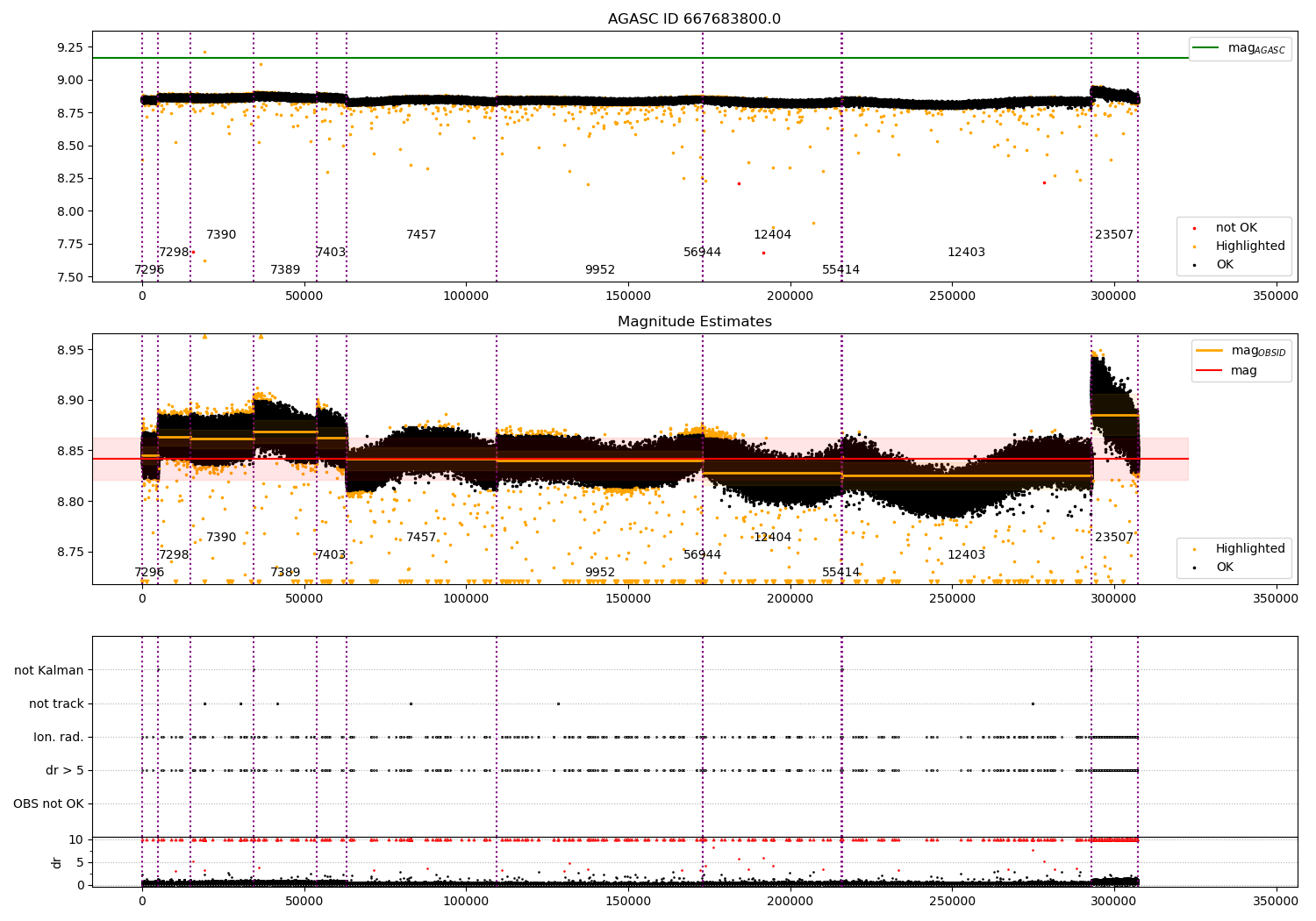This screenshot has width=1316, height=921.
Task: Click the 'OBS not OK' axis label
Action: [49, 803]
